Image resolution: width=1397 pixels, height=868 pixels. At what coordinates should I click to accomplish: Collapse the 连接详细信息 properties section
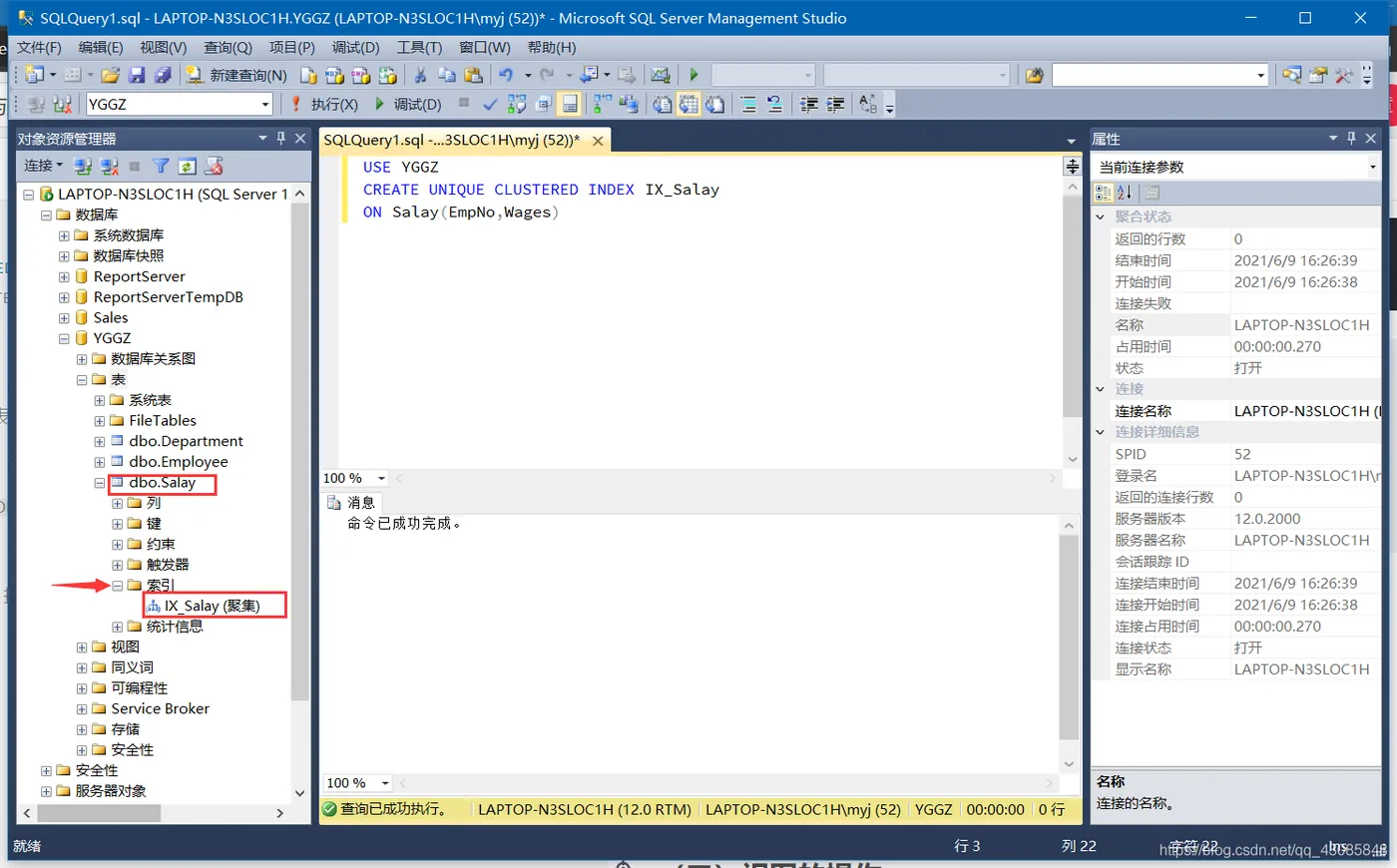pos(1101,432)
